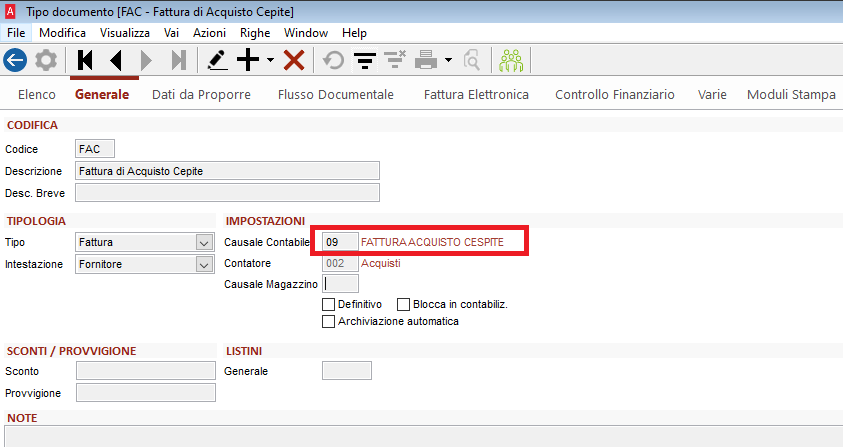The height and width of the screenshot is (447, 843).
Task: Open the Help menu
Action: point(354,33)
